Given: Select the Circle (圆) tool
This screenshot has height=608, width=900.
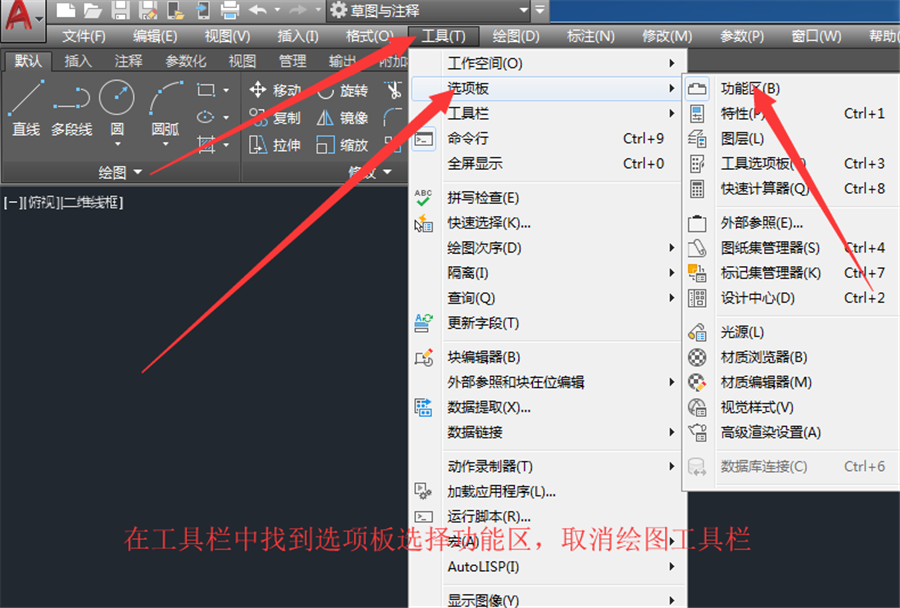Looking at the screenshot, I should click(117, 109).
